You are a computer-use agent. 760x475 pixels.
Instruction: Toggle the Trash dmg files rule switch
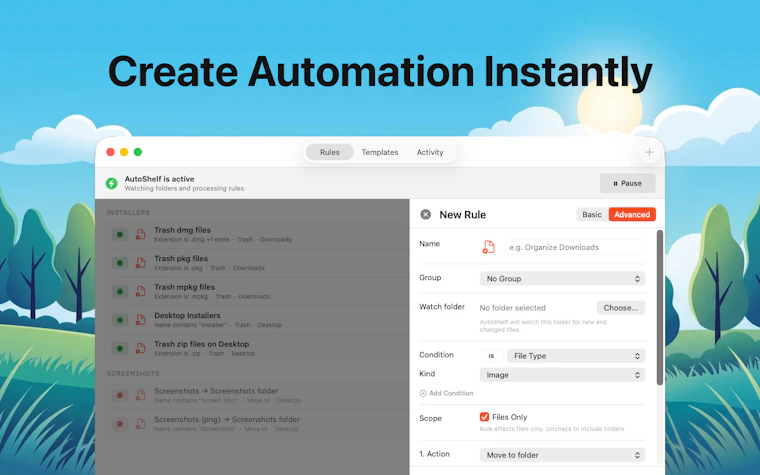[x=120, y=235]
